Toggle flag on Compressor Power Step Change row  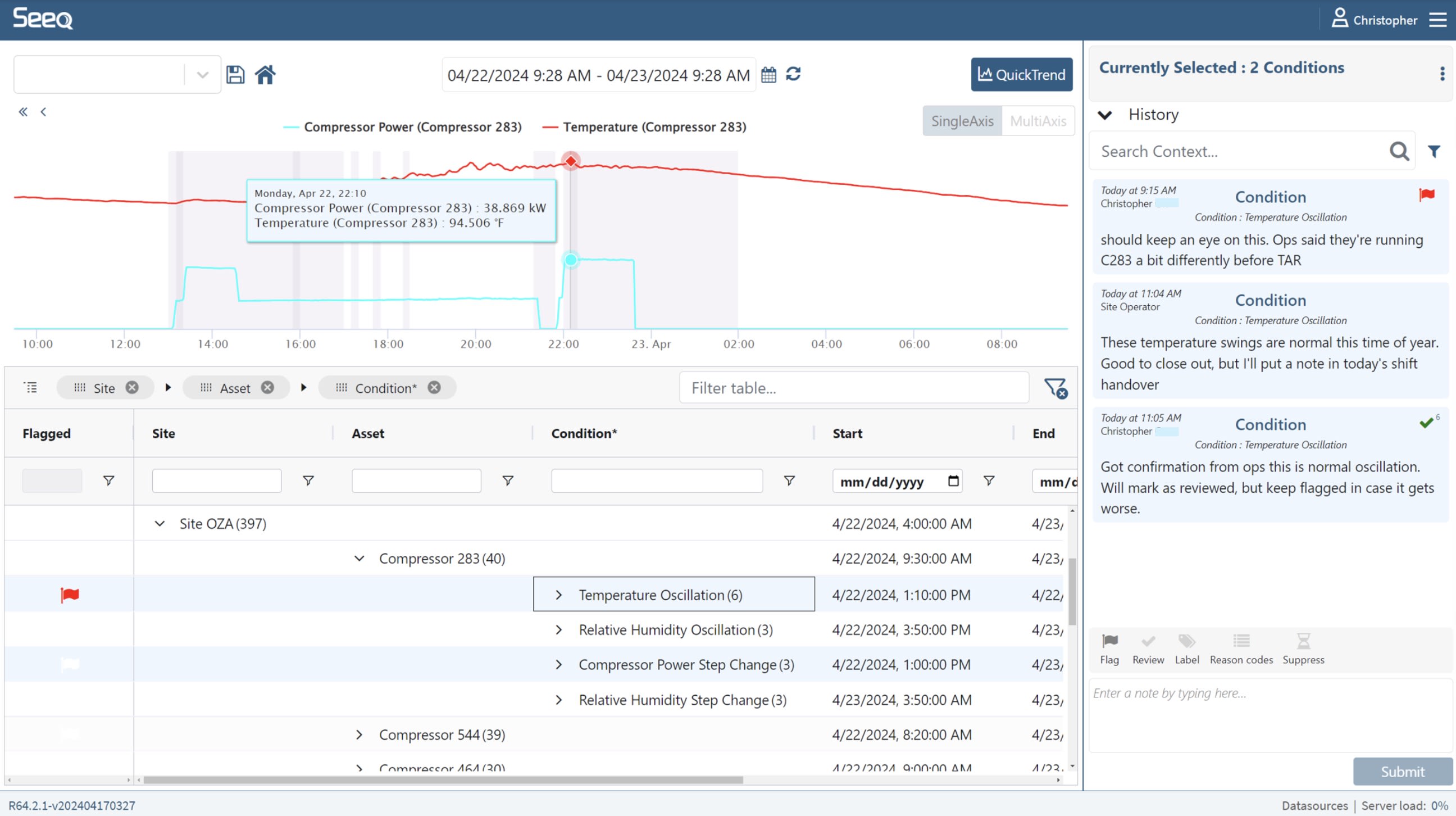tap(70, 664)
